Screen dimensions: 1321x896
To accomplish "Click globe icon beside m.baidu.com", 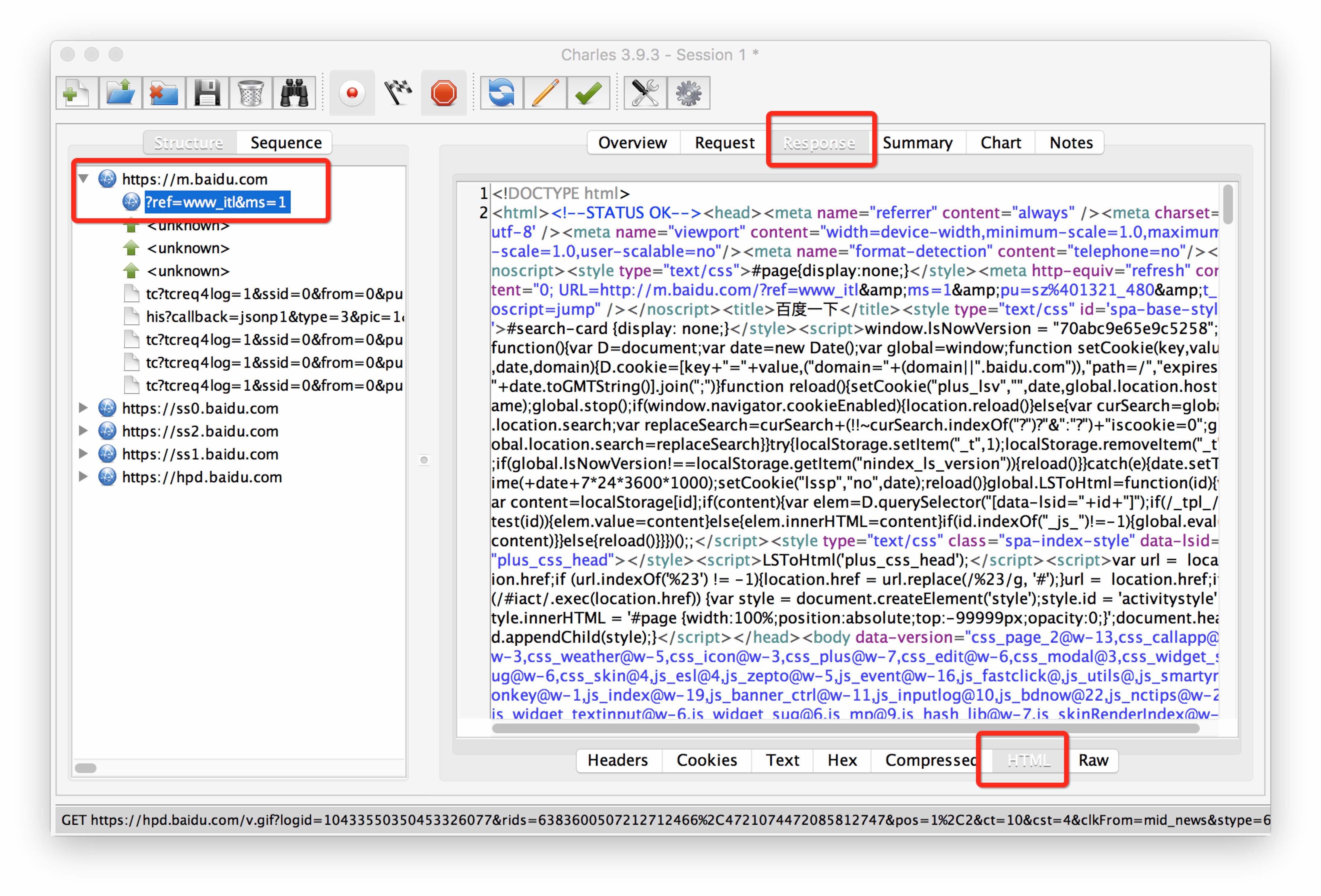I will click(107, 179).
